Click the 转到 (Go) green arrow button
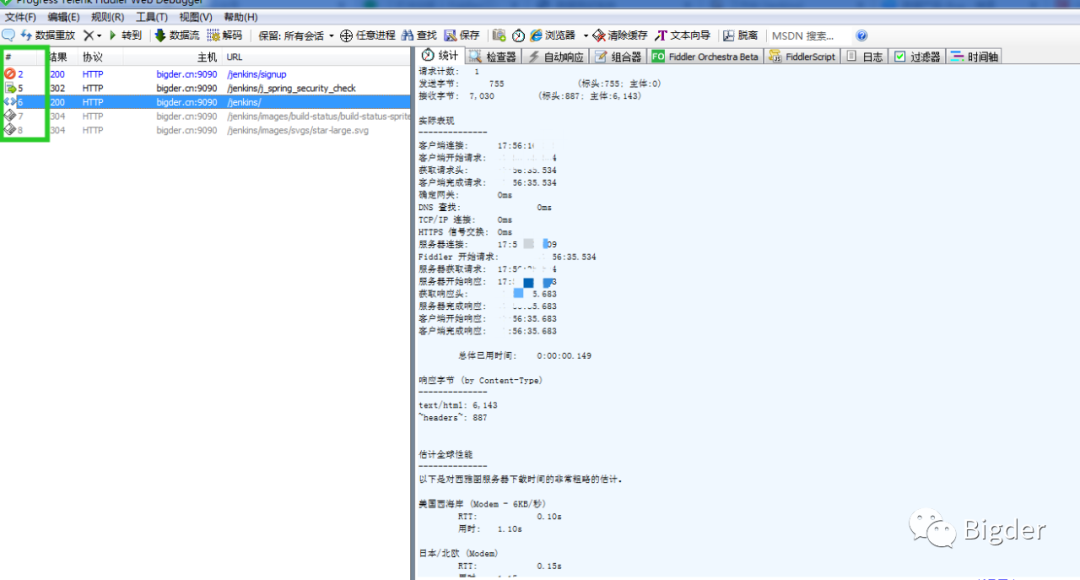The height and width of the screenshot is (580, 1080). pos(125,35)
